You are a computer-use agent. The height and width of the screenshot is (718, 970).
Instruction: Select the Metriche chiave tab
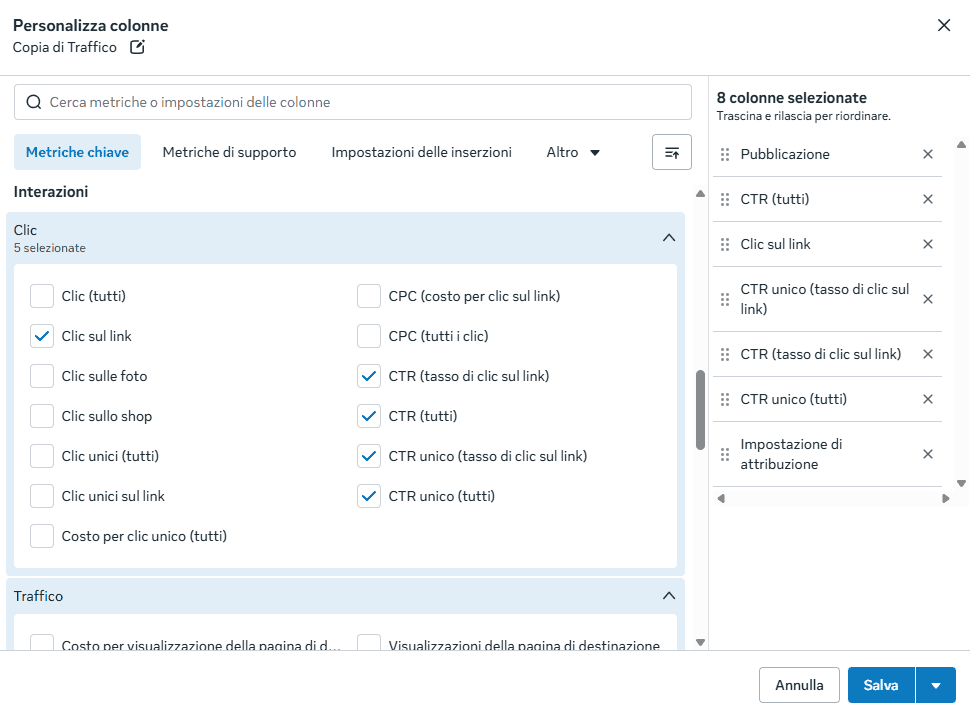click(x=77, y=152)
